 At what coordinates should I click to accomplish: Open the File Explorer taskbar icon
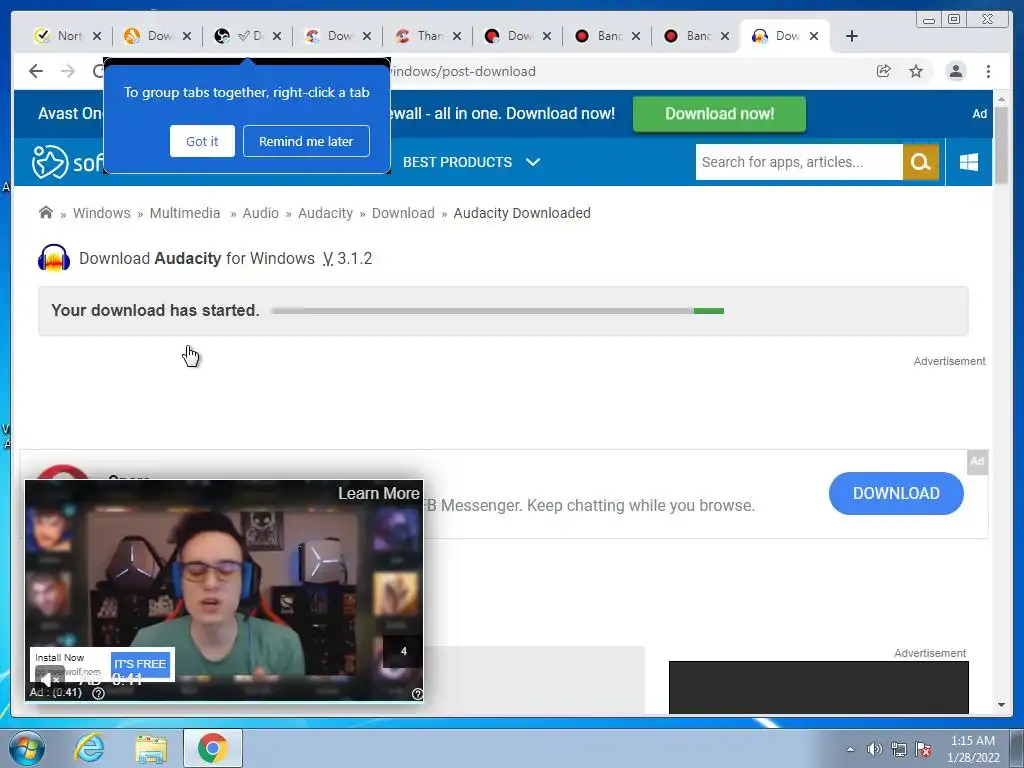151,748
